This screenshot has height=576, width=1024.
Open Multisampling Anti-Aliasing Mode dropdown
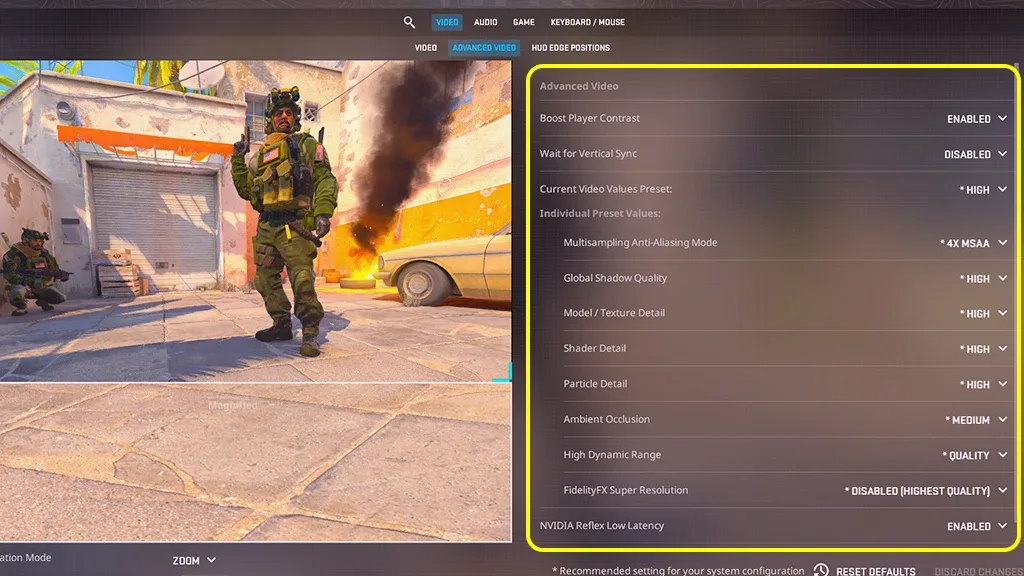pyautogui.click(x=973, y=243)
